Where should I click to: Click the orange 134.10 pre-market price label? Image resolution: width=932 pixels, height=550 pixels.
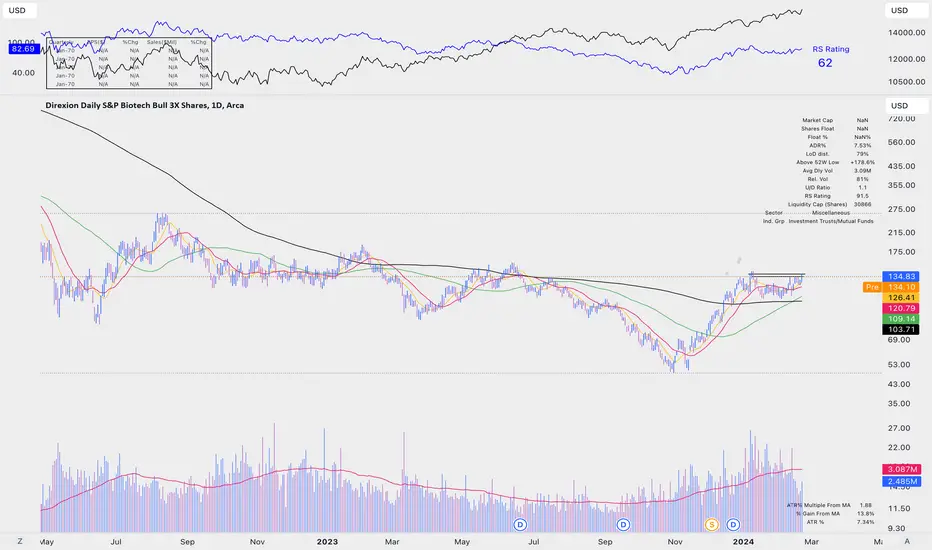(x=902, y=287)
